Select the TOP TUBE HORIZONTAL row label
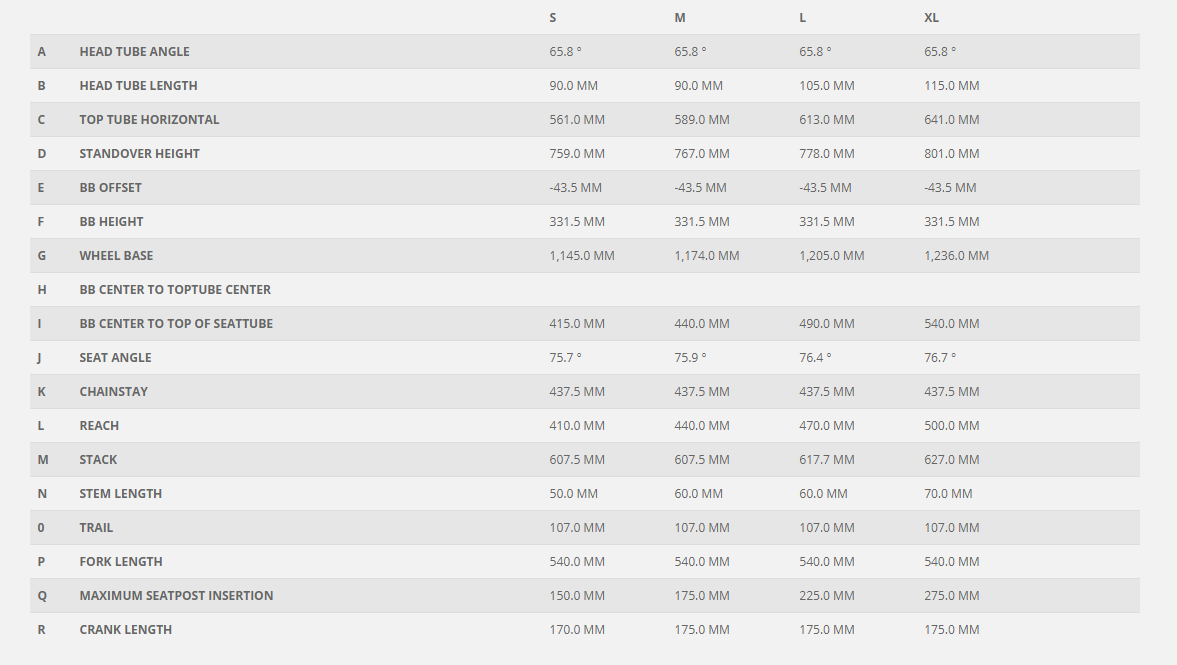 coord(149,120)
